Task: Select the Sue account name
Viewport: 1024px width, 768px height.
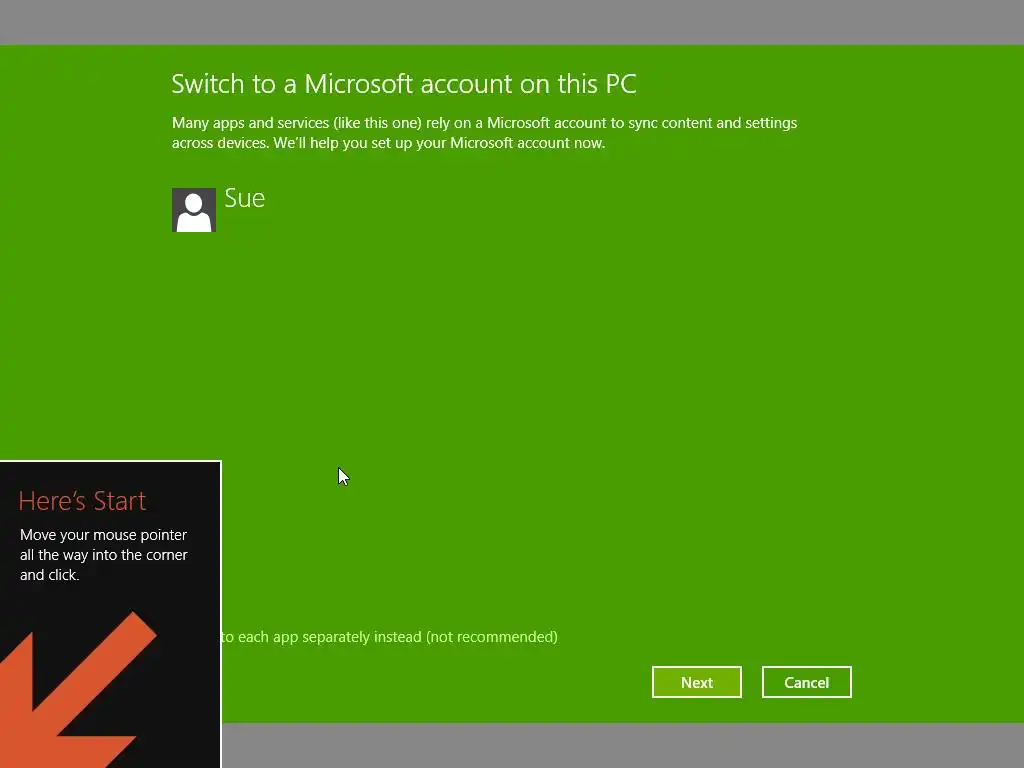Action: click(245, 198)
